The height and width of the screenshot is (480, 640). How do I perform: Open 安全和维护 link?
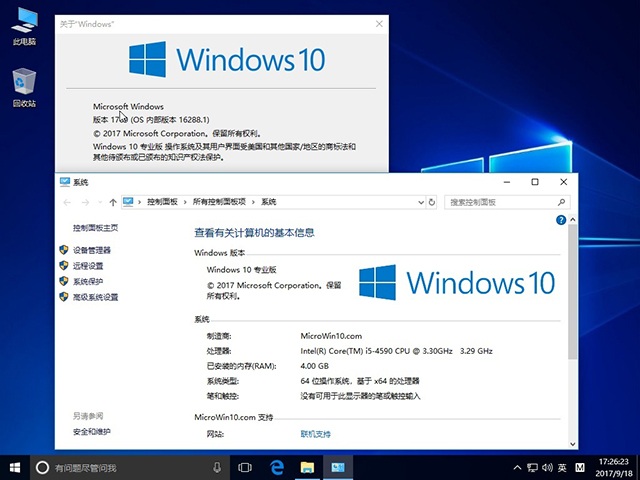[x=91, y=431]
